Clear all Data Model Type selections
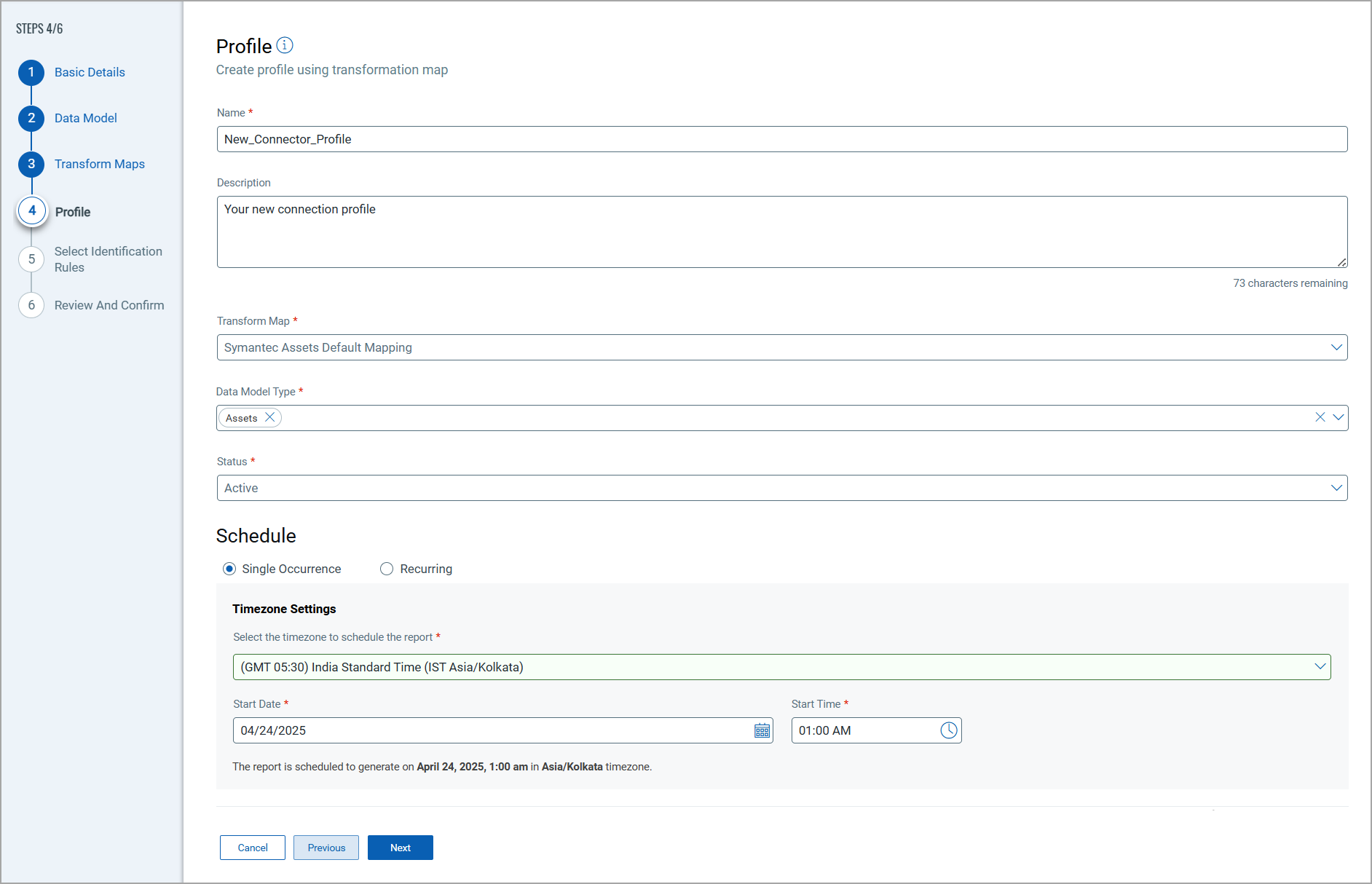This screenshot has height=884, width=1372. click(x=1320, y=417)
